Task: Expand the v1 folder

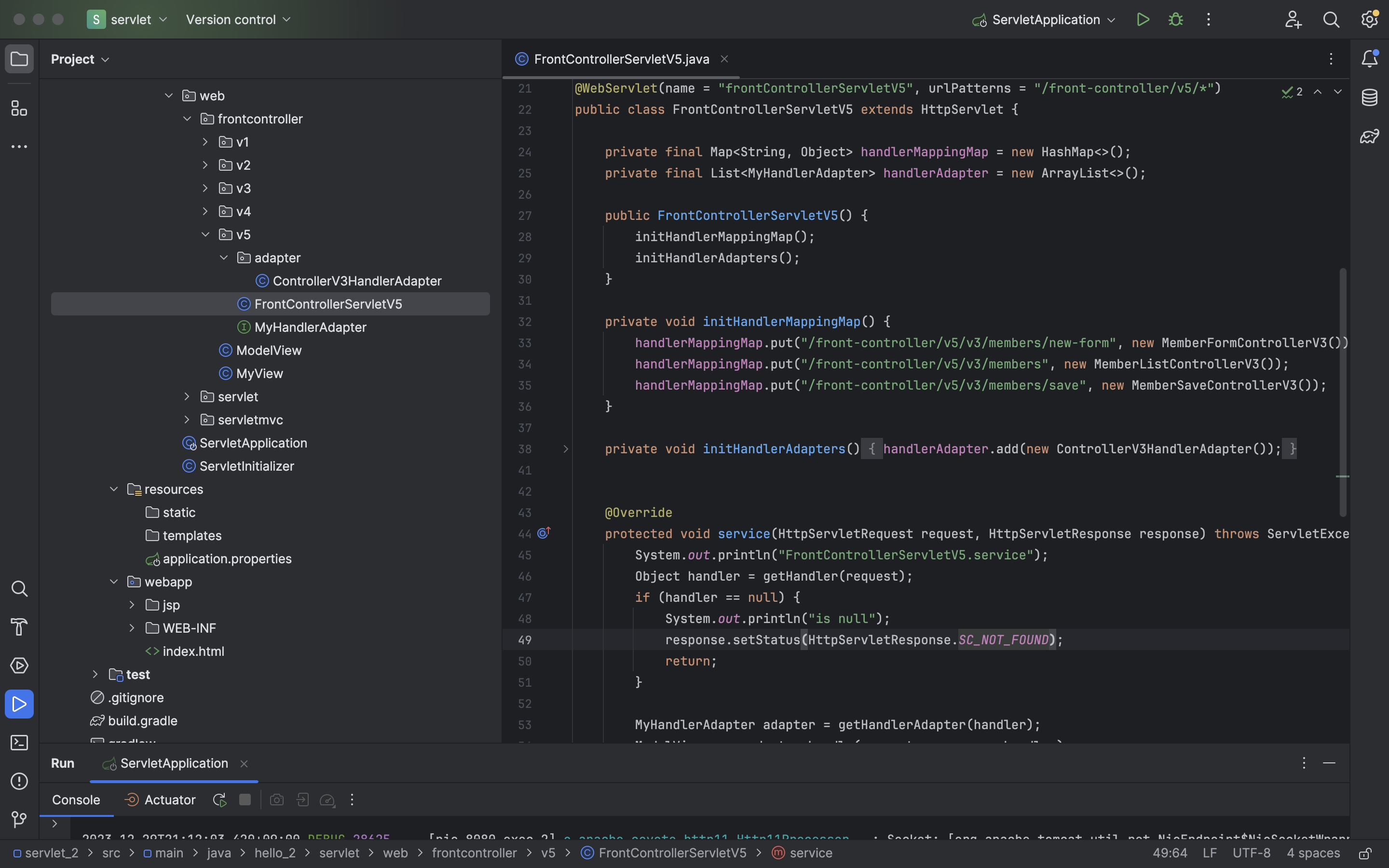Action: coord(205,142)
